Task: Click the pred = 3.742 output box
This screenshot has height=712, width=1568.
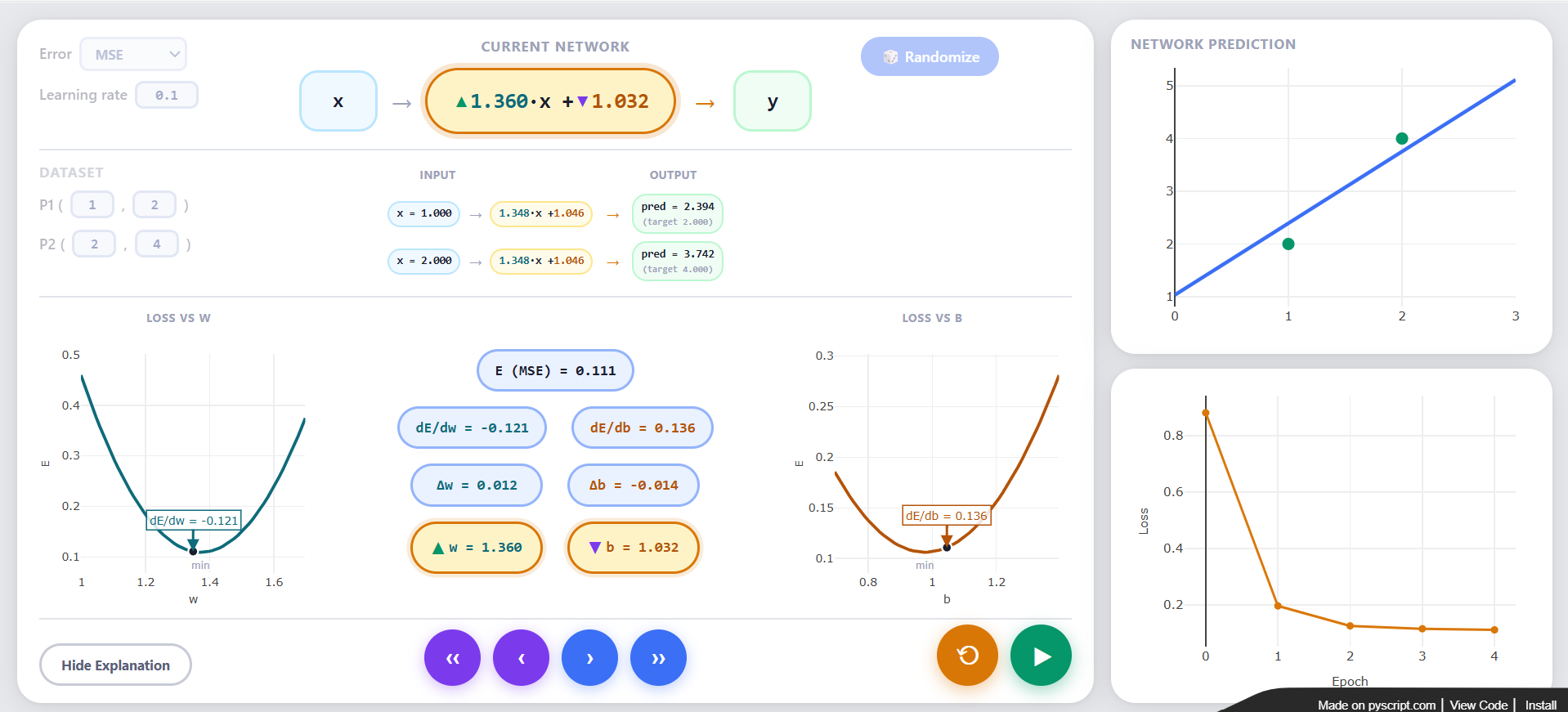Action: 678,261
